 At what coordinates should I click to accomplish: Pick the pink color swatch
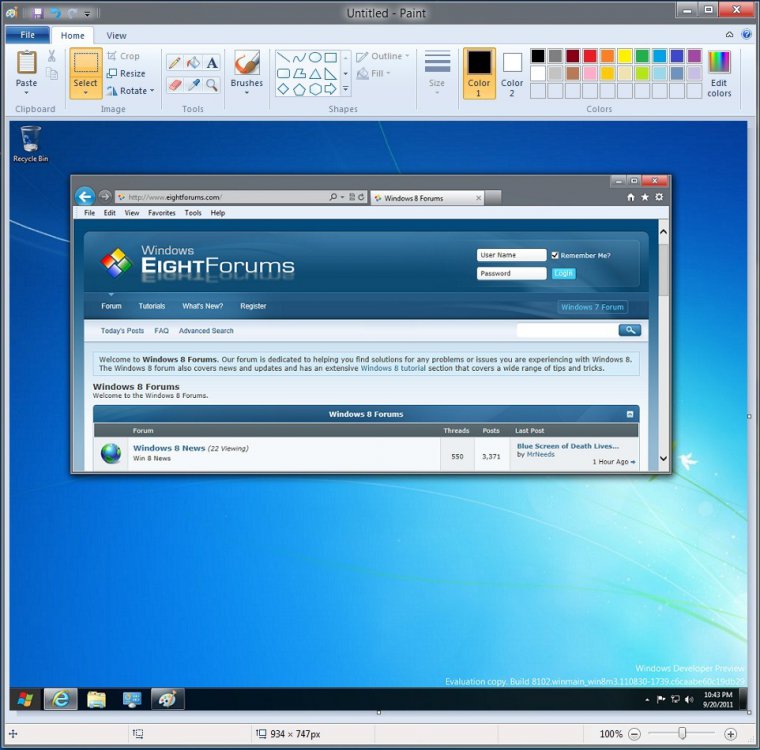click(x=590, y=74)
